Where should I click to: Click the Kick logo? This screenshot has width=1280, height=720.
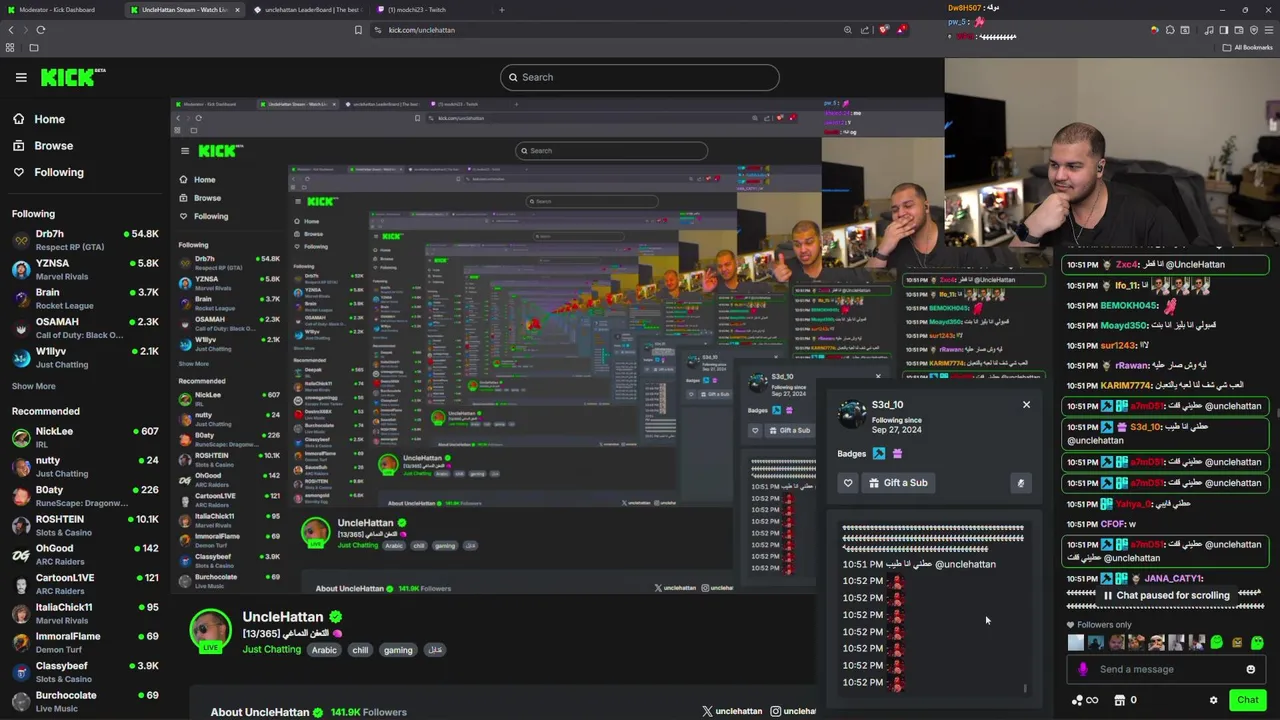(72, 77)
